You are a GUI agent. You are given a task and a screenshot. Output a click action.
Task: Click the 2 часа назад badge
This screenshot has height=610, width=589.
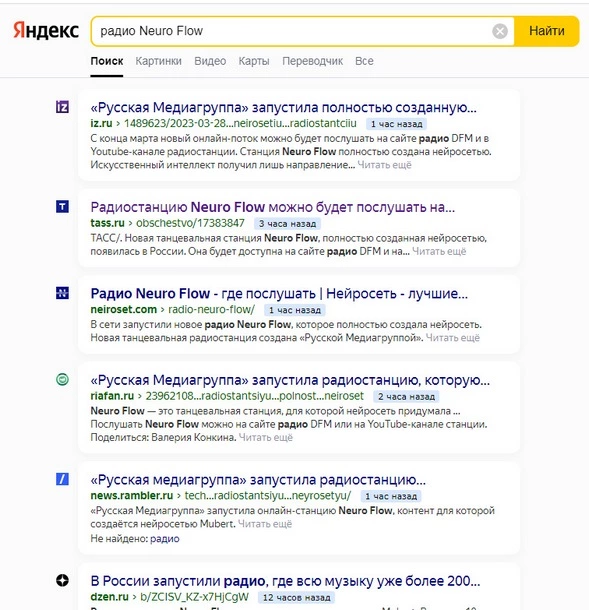tap(406, 396)
